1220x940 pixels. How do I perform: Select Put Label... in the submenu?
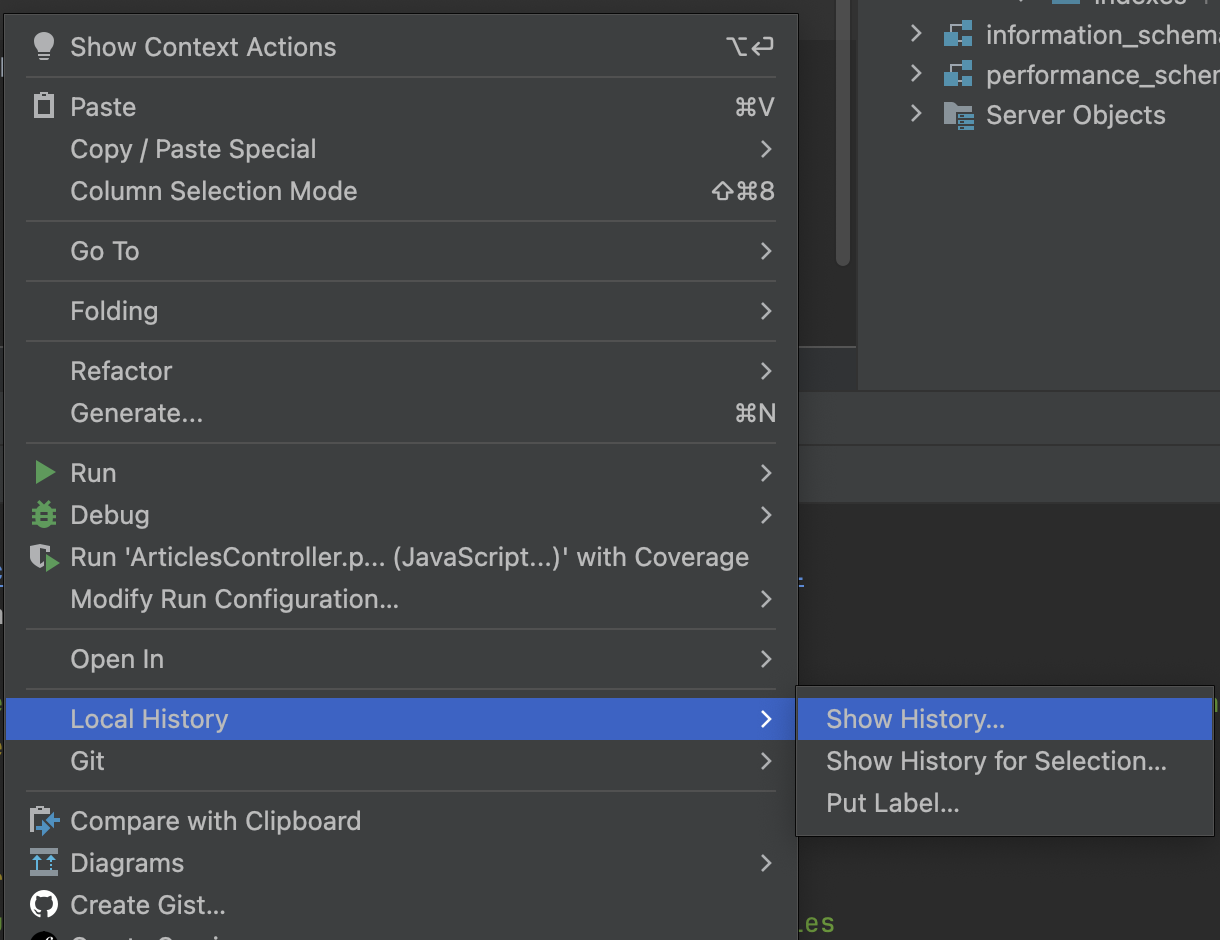pyautogui.click(x=892, y=803)
